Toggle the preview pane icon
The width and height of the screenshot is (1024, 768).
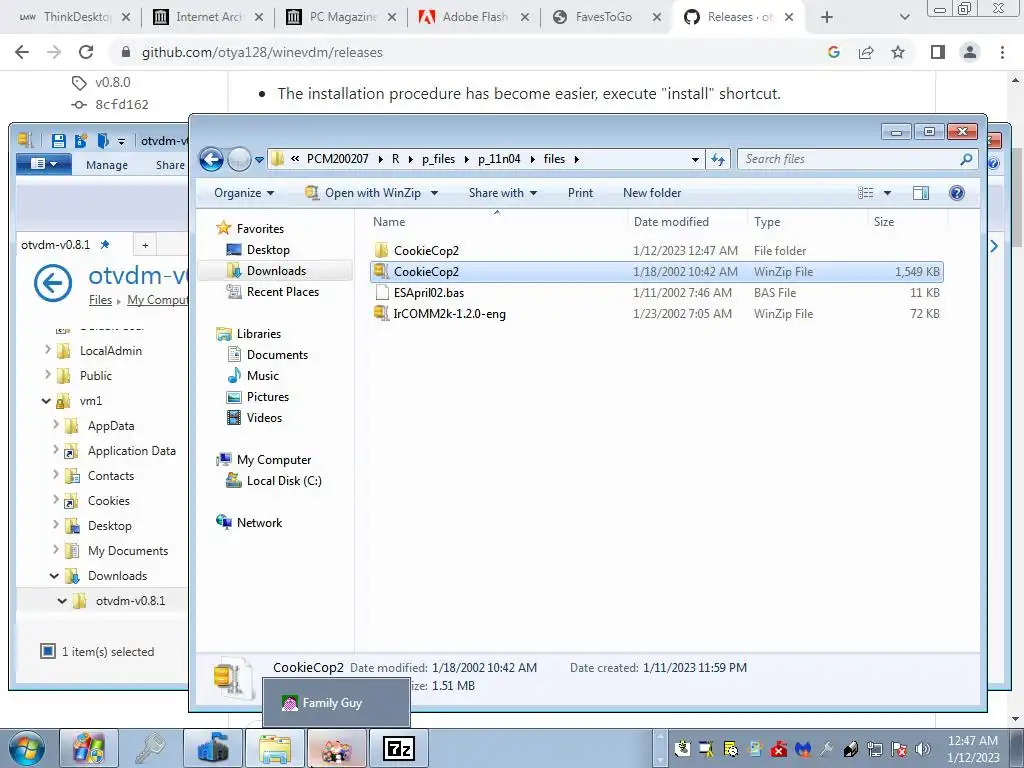(x=921, y=193)
